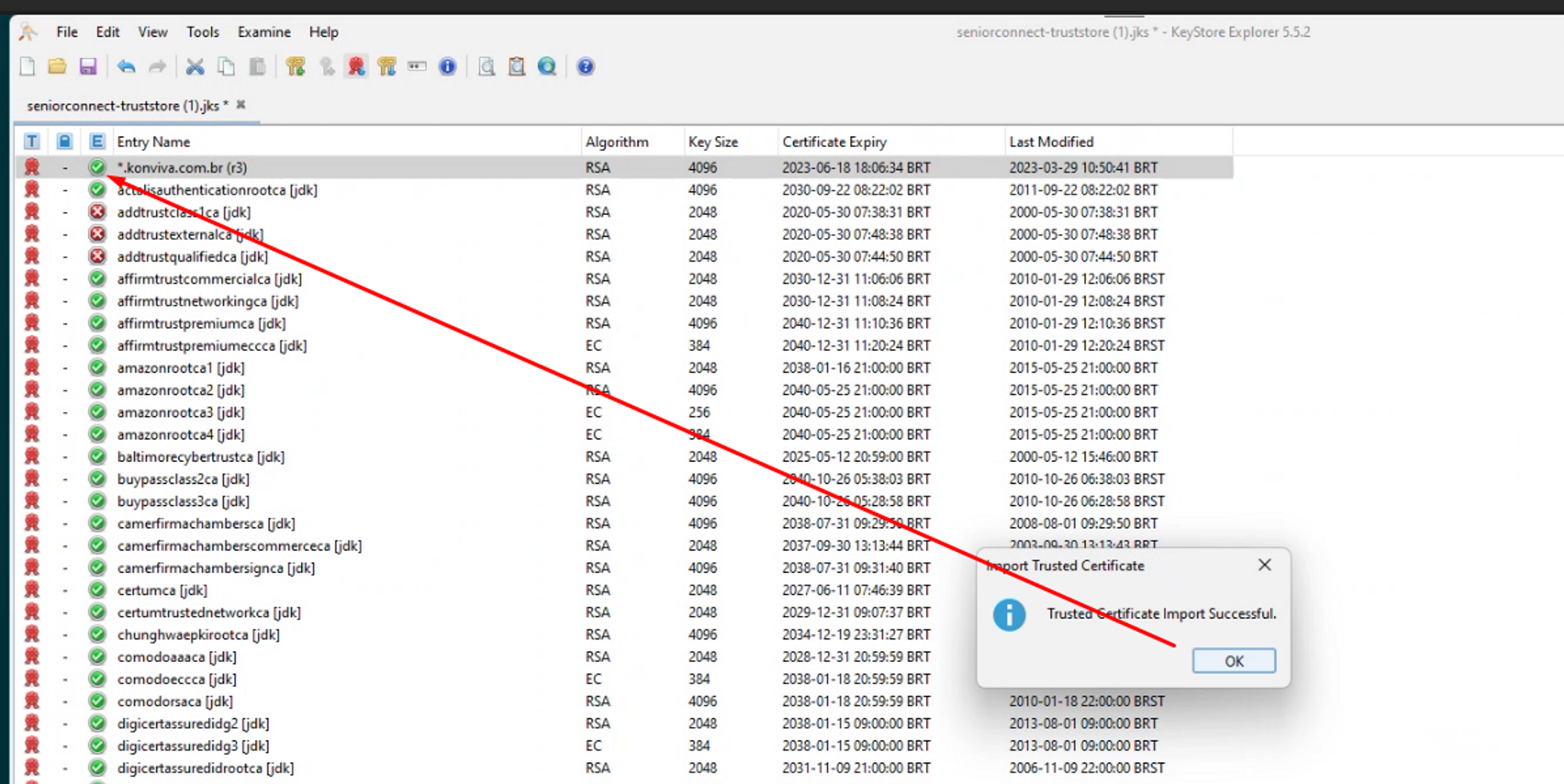Confirm the import dialog with OK

click(1234, 661)
